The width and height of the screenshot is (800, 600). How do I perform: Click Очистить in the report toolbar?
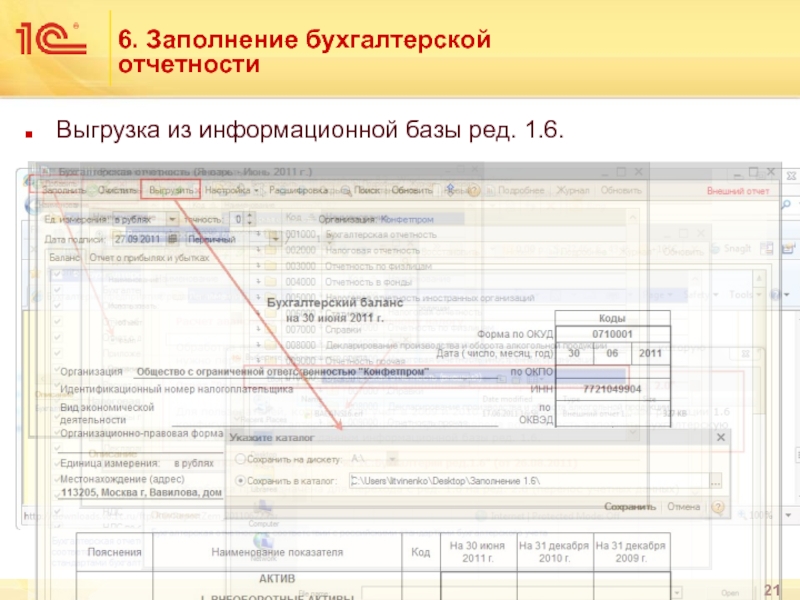pos(117,189)
